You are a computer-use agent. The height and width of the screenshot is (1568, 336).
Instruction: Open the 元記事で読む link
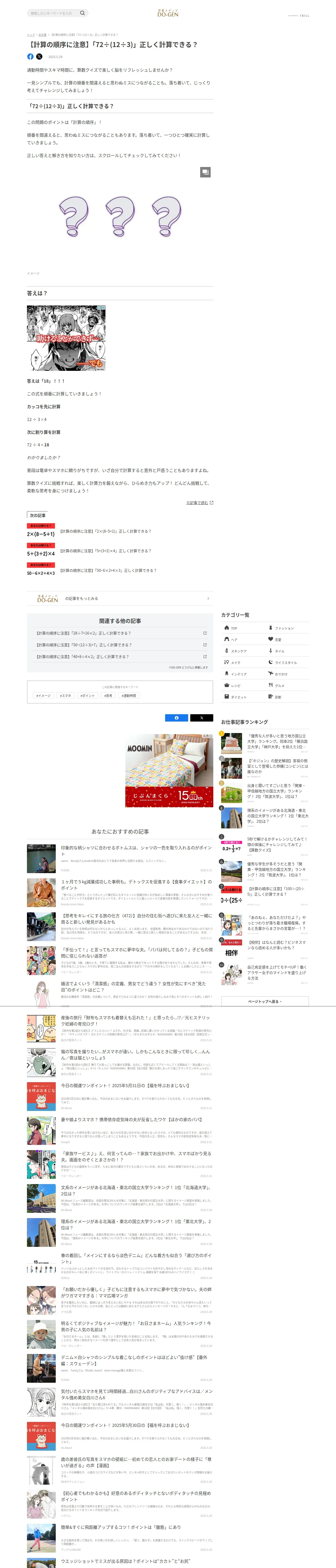coord(199,503)
